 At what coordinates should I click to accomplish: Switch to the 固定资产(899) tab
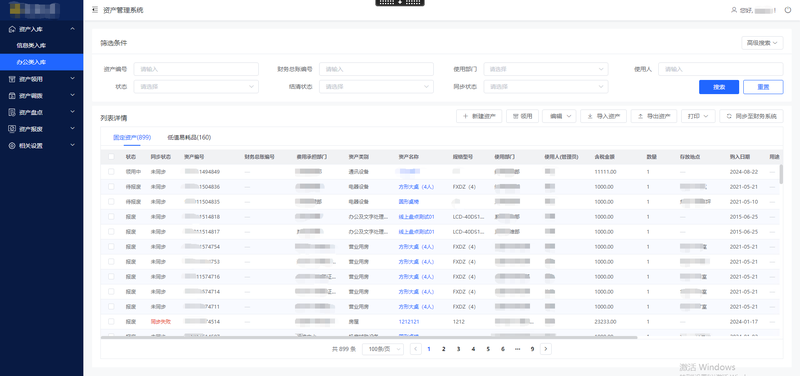132,137
